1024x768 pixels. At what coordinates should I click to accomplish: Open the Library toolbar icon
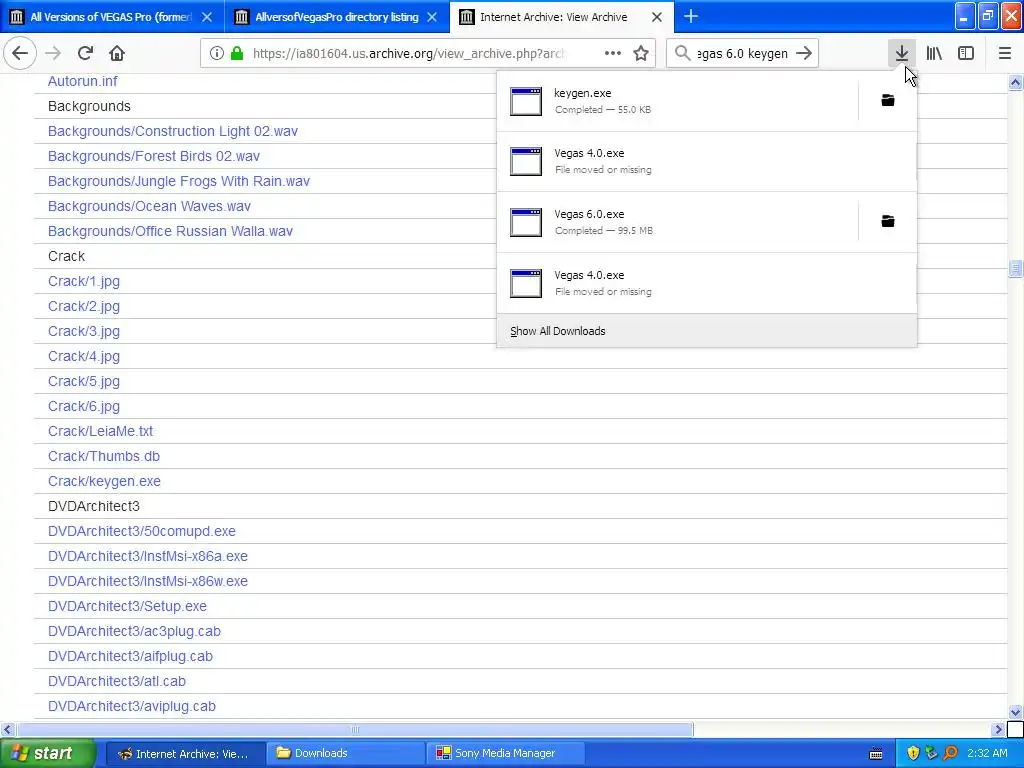934,53
